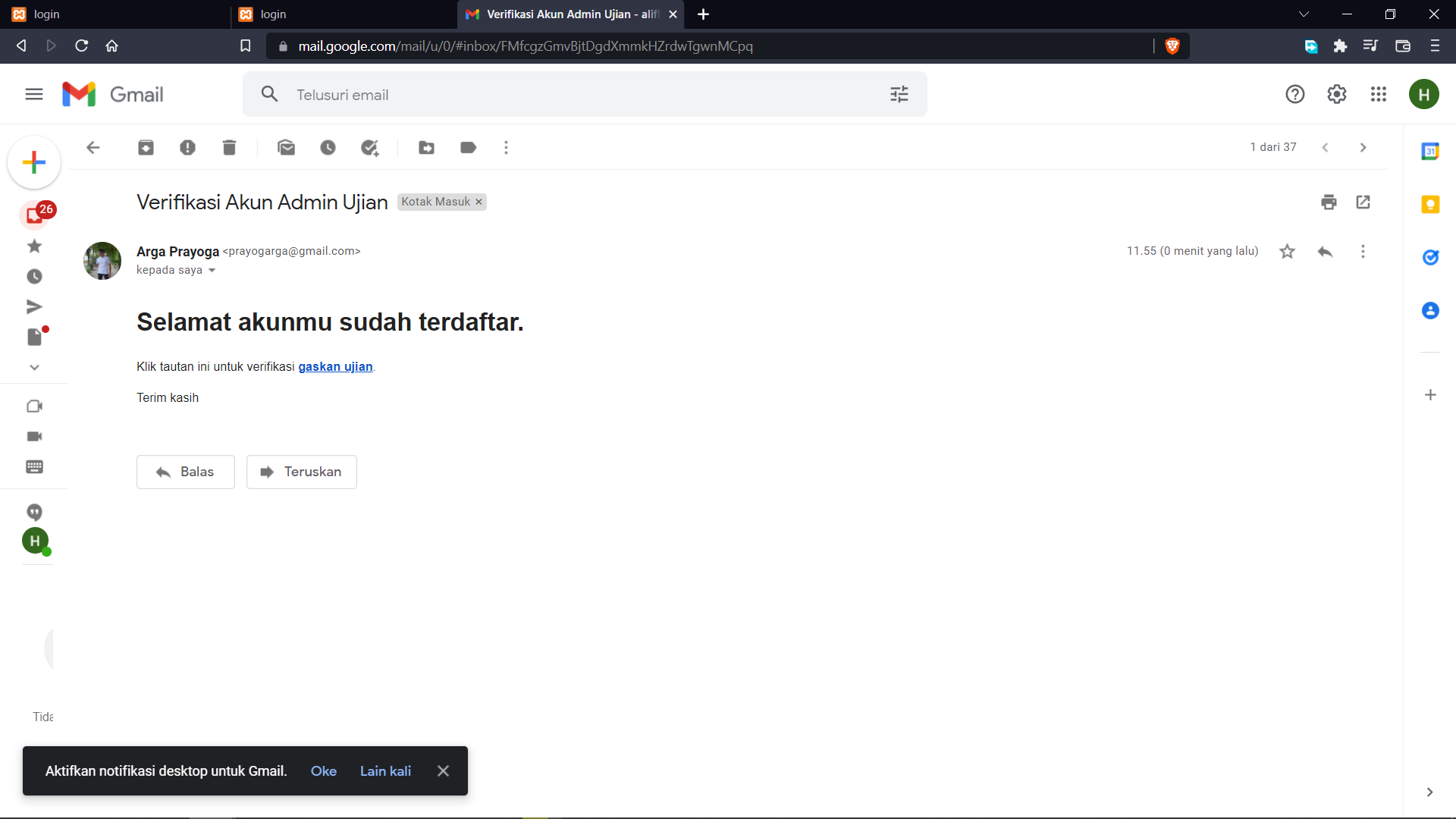Image resolution: width=1456 pixels, height=819 pixels.
Task: Expand the "kepada saya" recipient details
Action: point(212,271)
